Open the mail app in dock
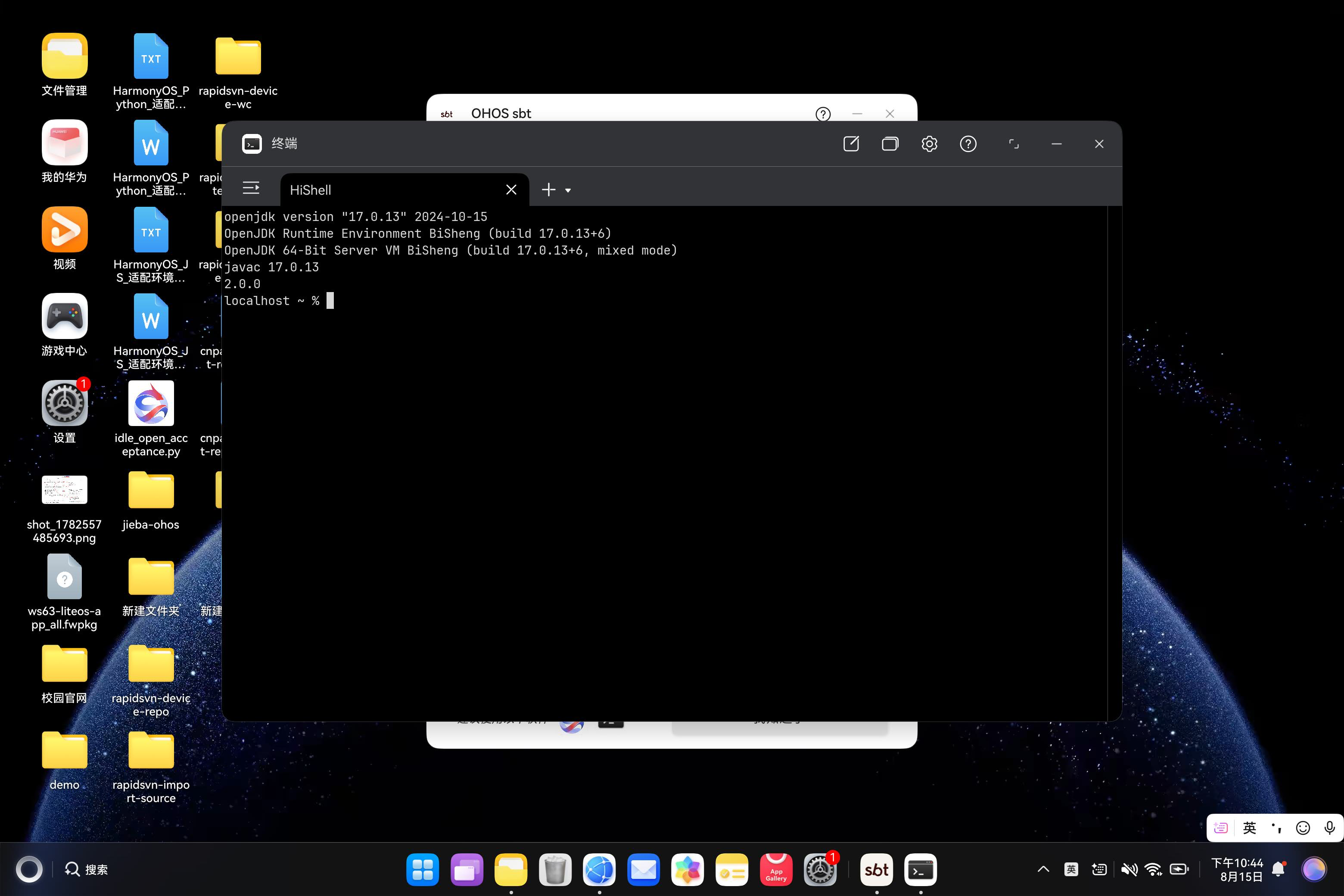Viewport: 1344px width, 896px height. point(644,870)
